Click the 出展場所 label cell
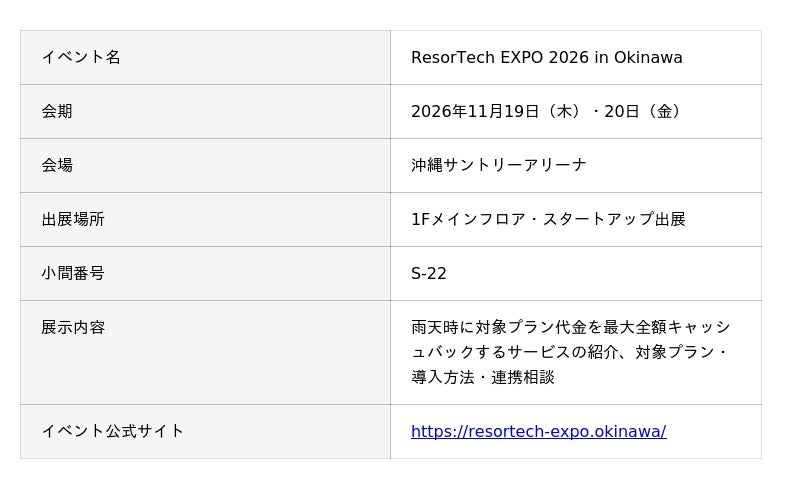 (x=205, y=219)
